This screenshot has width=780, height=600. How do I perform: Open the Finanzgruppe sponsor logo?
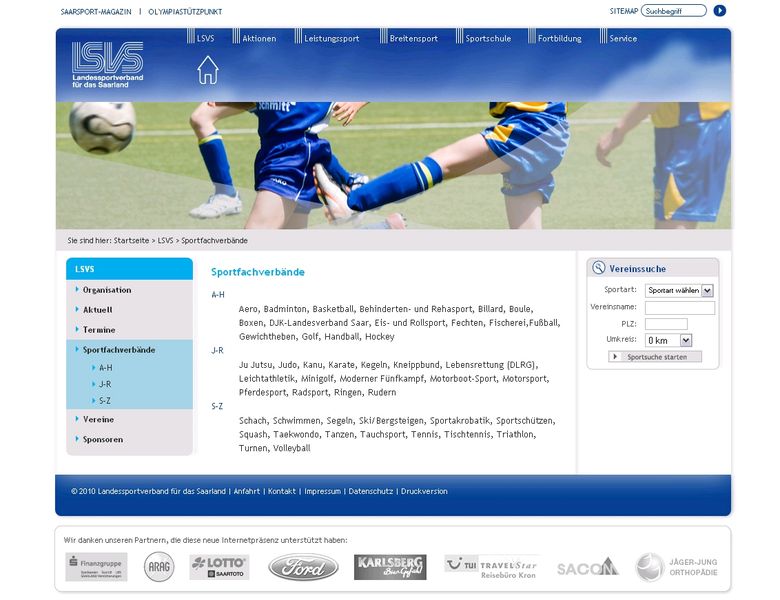(x=96, y=567)
